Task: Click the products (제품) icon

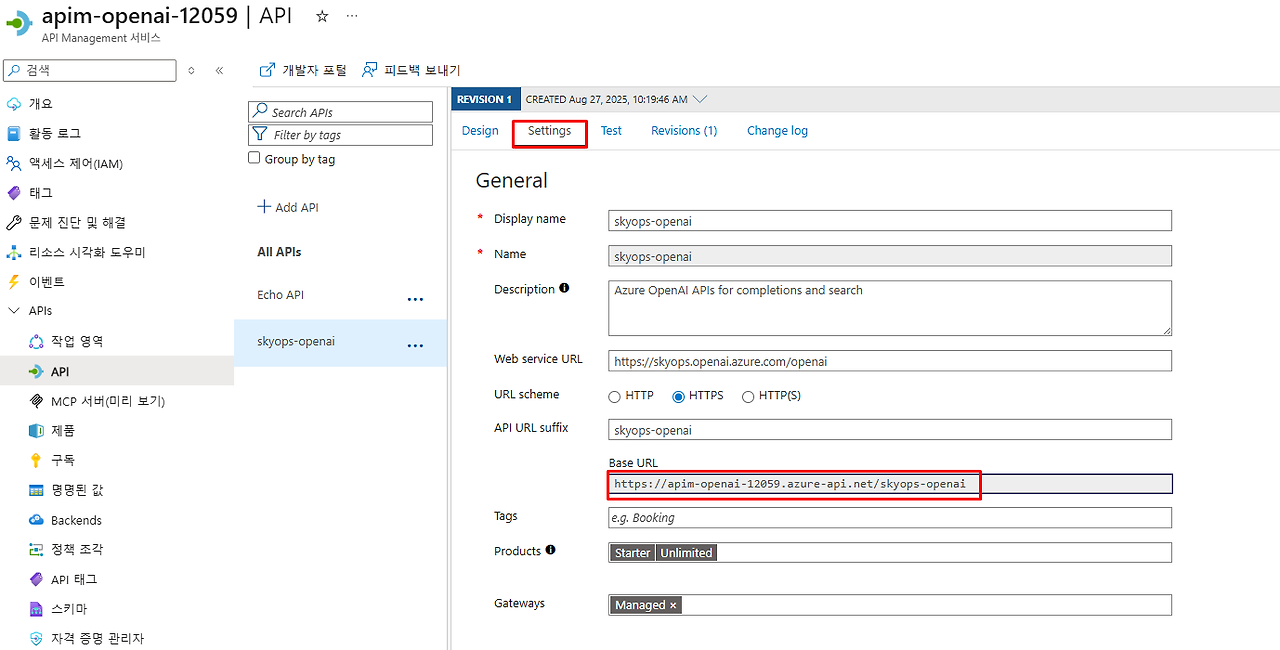Action: (36, 430)
